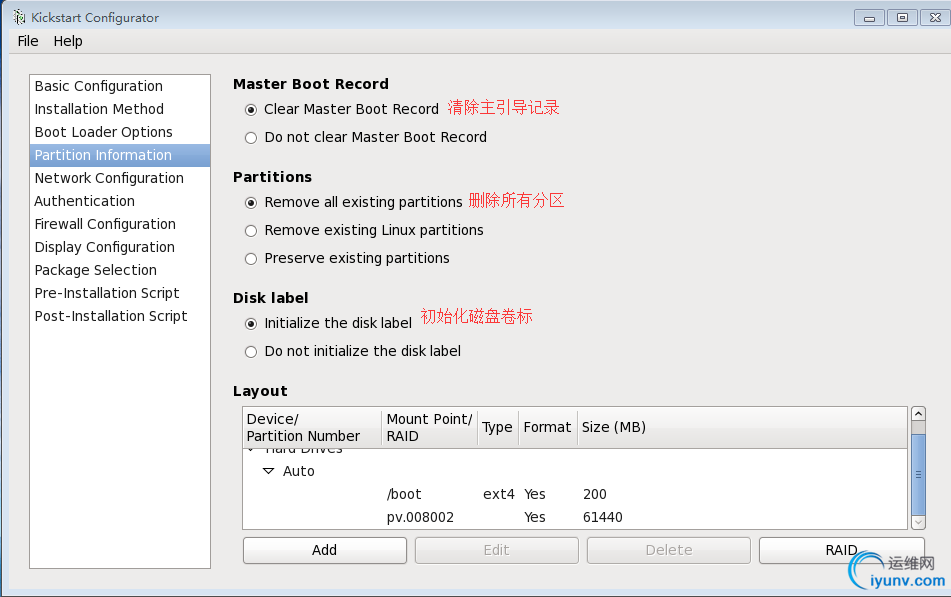This screenshot has height=597, width=951.
Task: Collapse the Auto tree node
Action: point(268,471)
